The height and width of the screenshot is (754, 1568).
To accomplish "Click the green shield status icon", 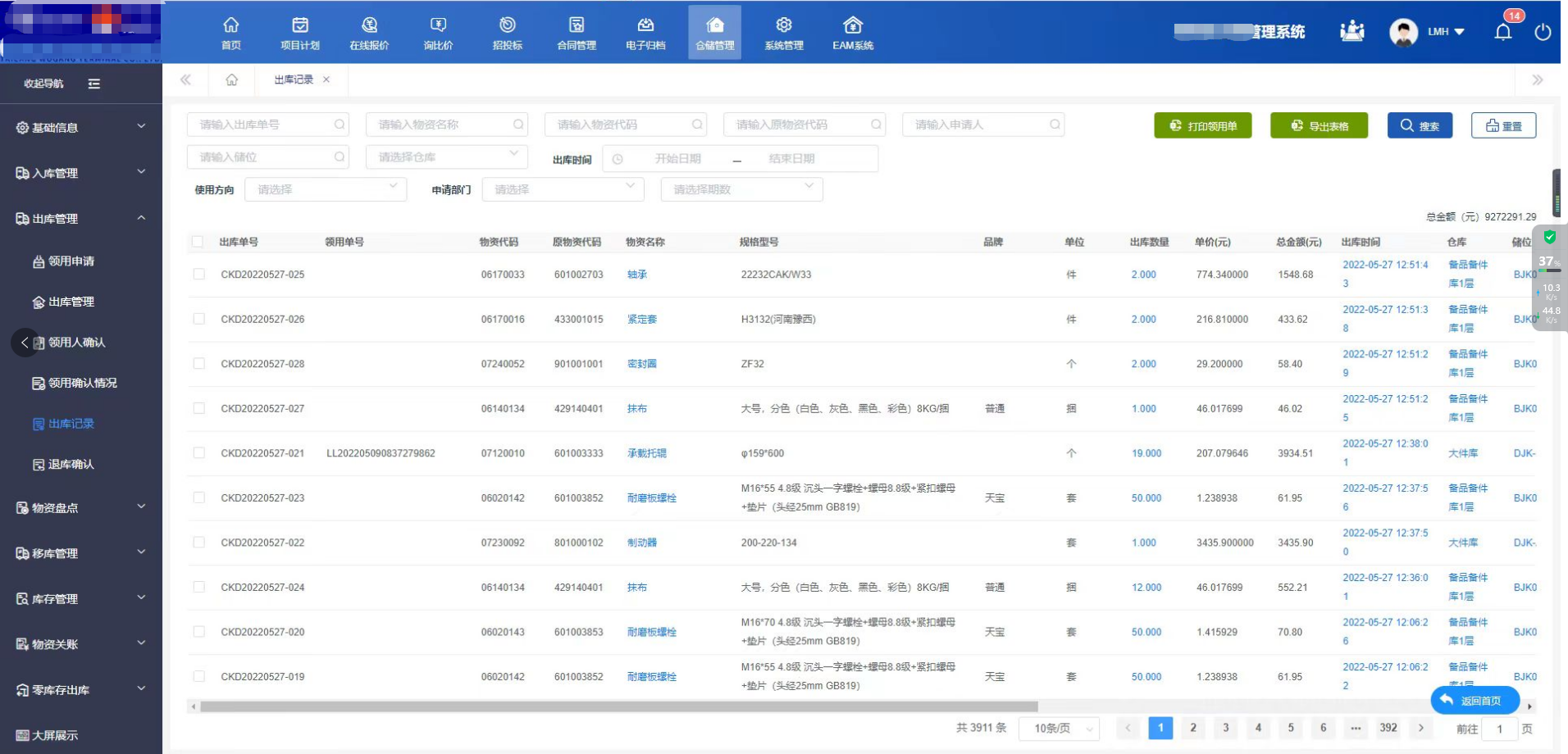I will point(1549,237).
